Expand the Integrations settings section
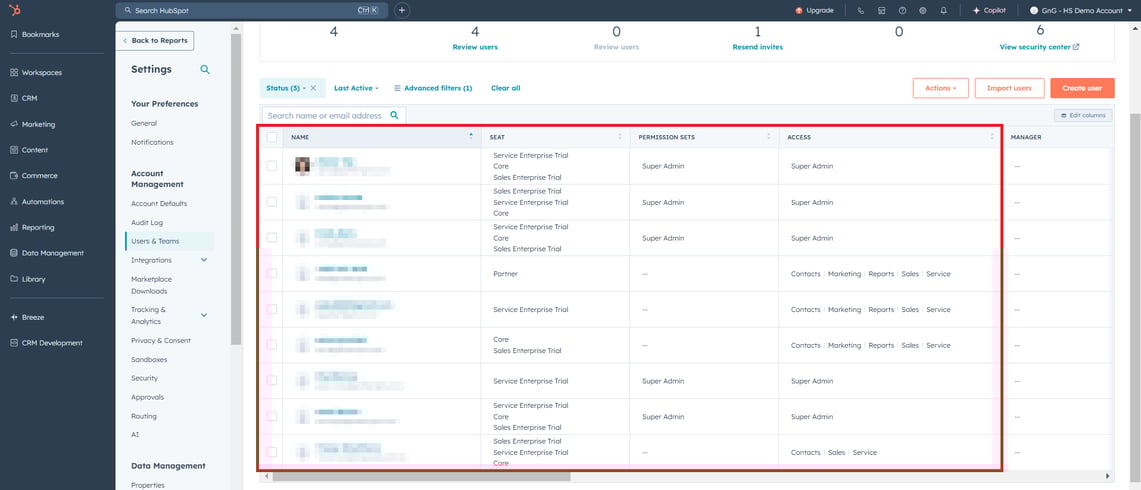 pyautogui.click(x=204, y=260)
